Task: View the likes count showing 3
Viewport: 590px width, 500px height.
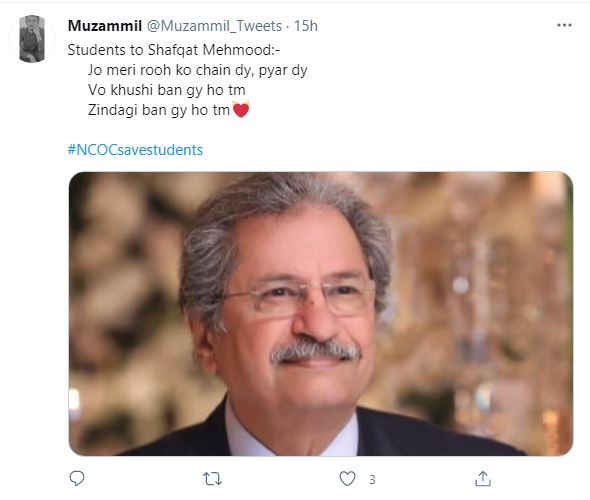Action: tap(372, 479)
